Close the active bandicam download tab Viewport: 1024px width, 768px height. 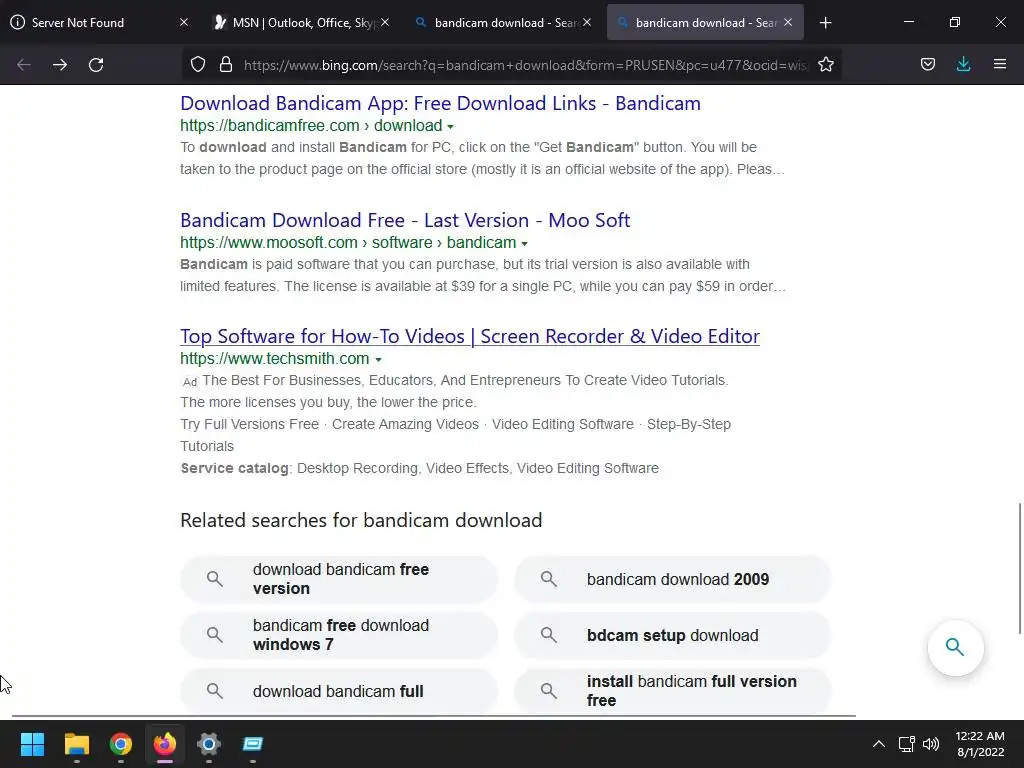788,23
